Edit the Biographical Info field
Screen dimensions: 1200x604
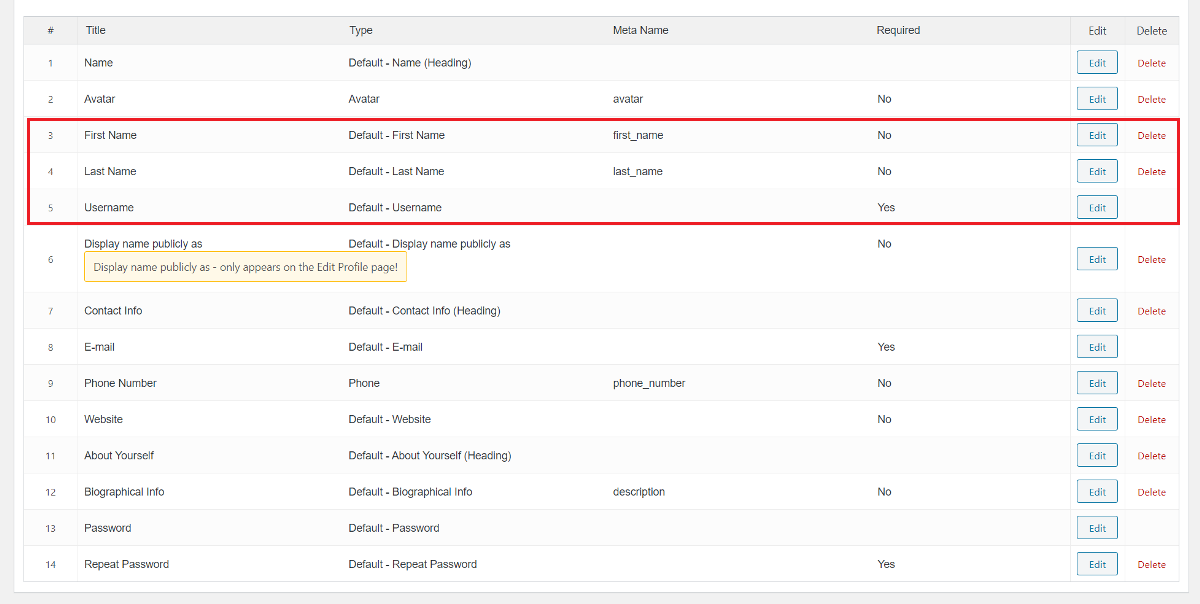tap(1097, 492)
